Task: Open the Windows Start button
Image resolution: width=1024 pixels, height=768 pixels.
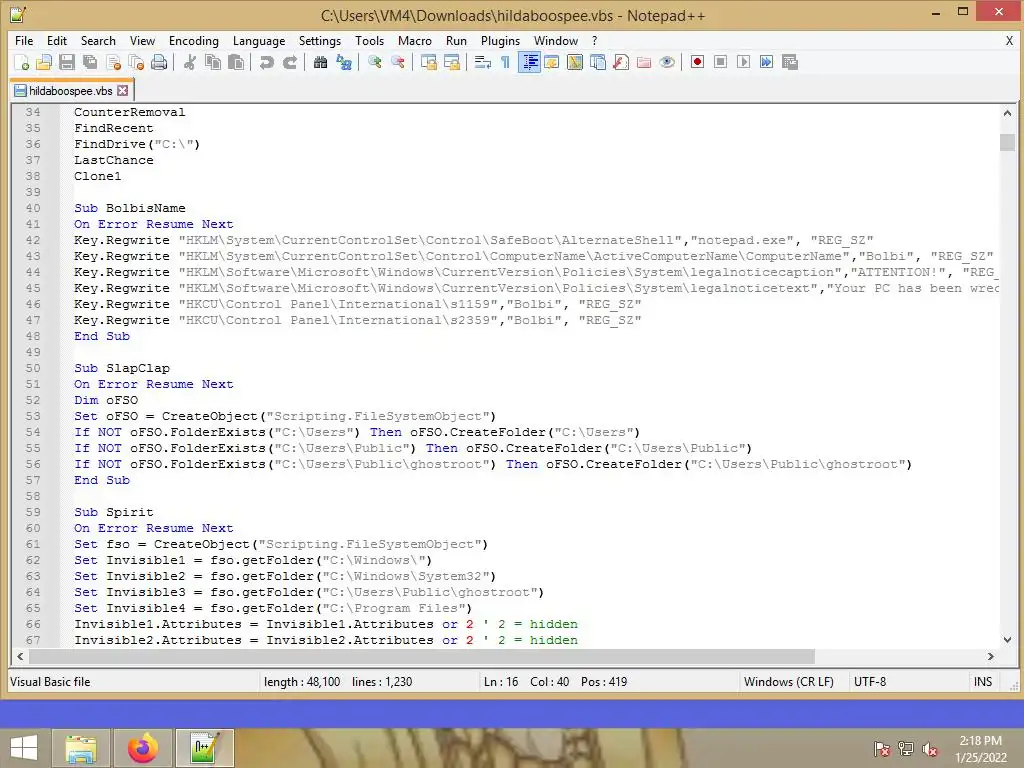Action: tap(24, 748)
